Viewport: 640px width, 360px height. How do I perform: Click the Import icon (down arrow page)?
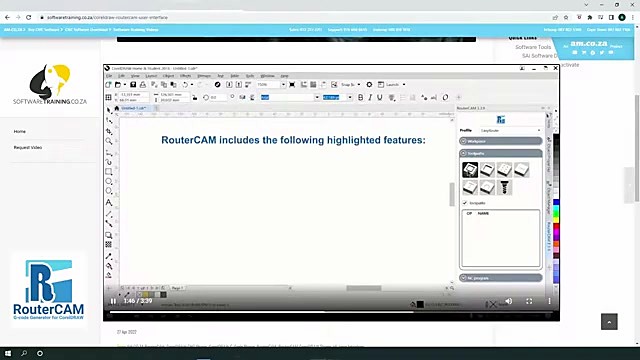[x=229, y=84]
